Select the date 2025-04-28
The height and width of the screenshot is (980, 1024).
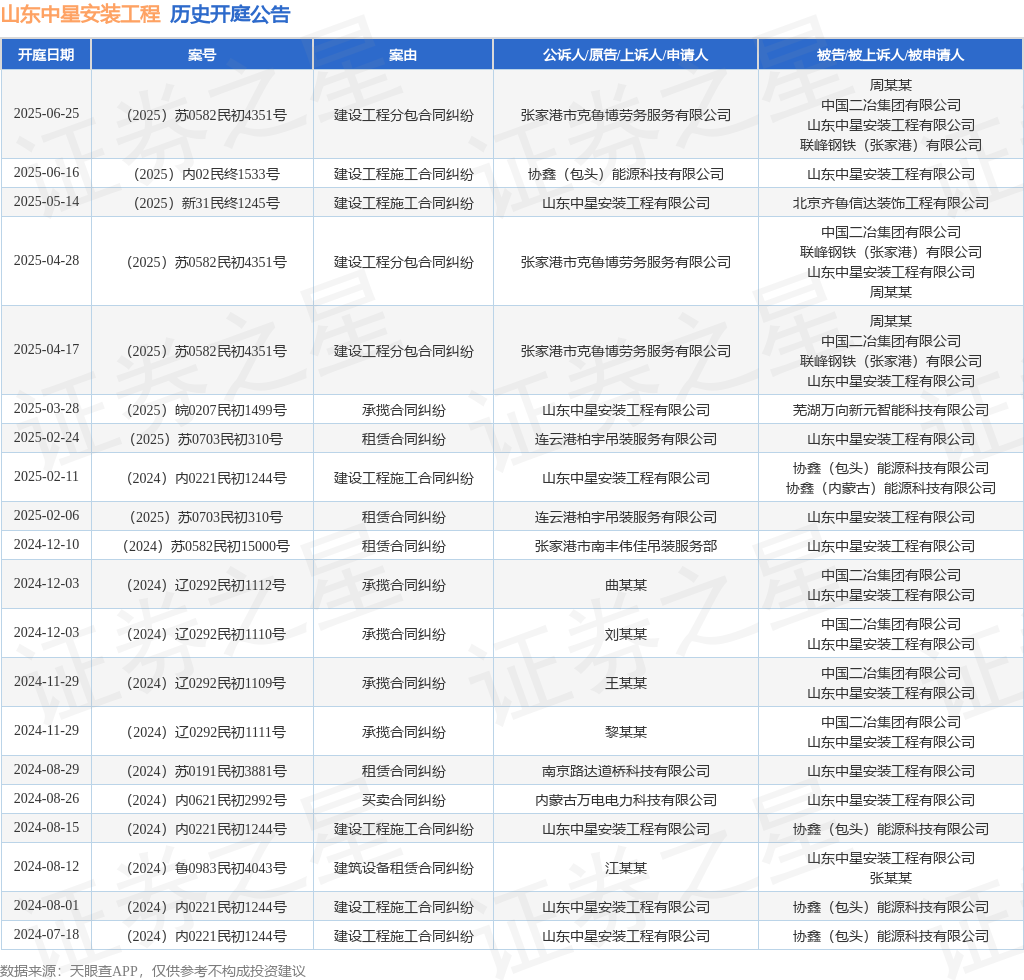coord(46,261)
